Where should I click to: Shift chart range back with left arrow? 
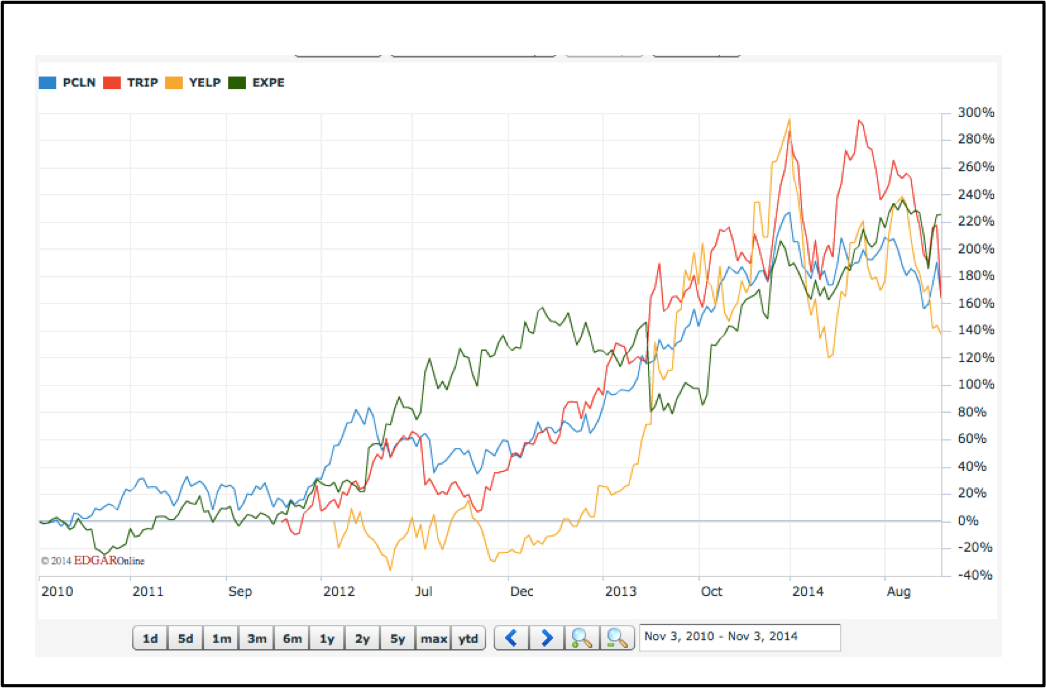click(512, 639)
